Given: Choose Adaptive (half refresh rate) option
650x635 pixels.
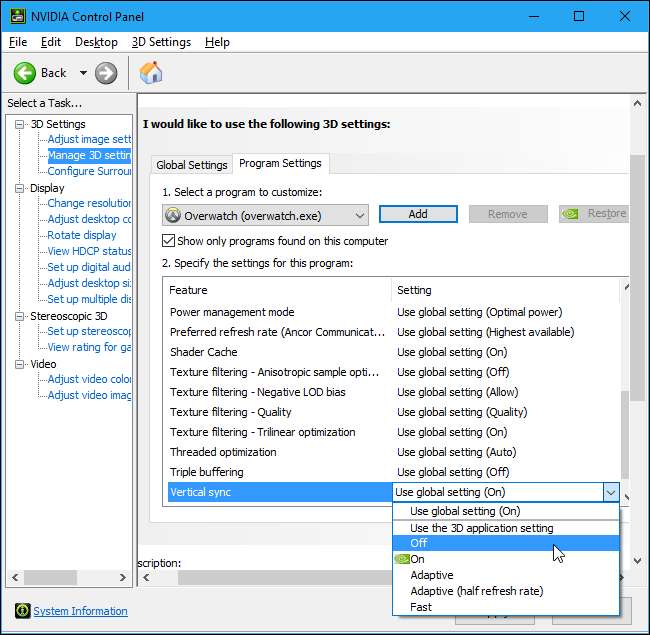Looking at the screenshot, I should pos(476,591).
